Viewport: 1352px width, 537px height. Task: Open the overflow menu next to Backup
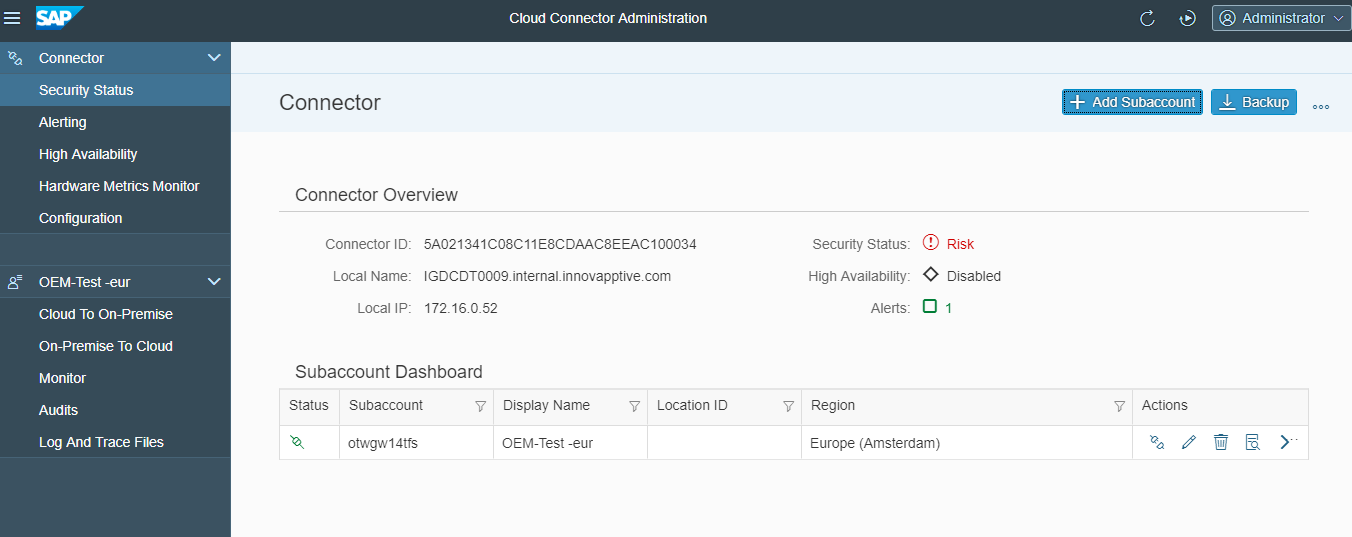coord(1320,106)
